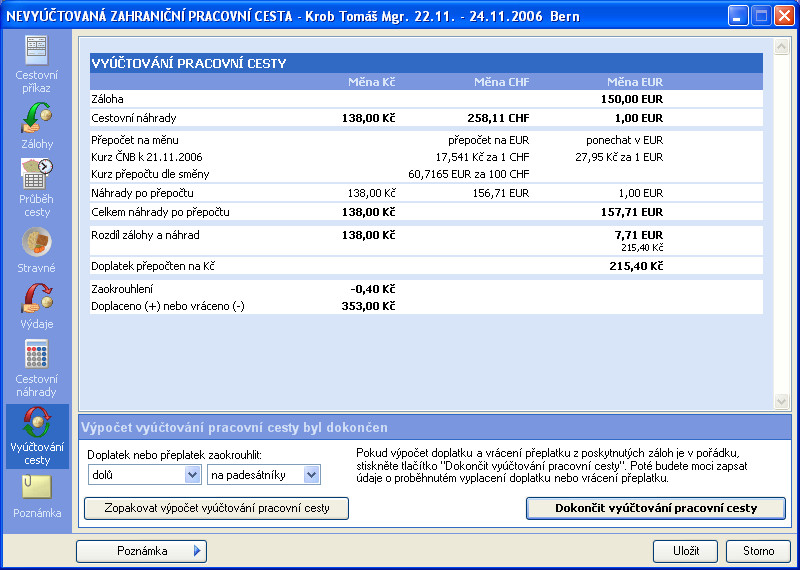Screen dimensions: 800x570
Task: Click the 'Měna EUR' column header
Action: click(635, 82)
